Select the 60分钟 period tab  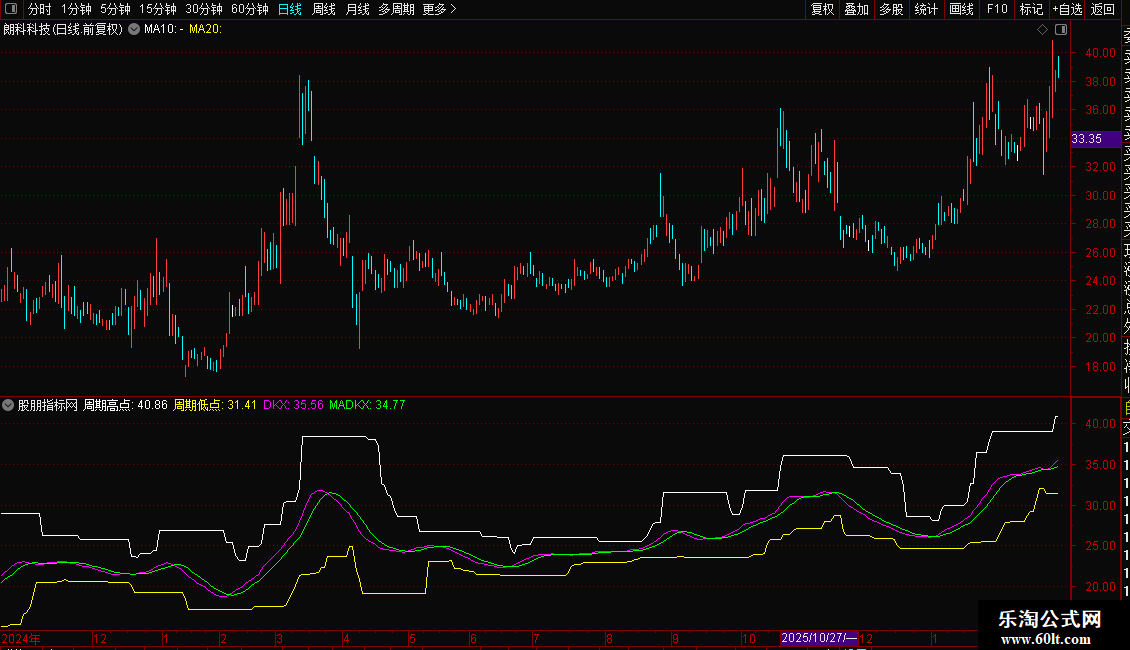[250, 9]
